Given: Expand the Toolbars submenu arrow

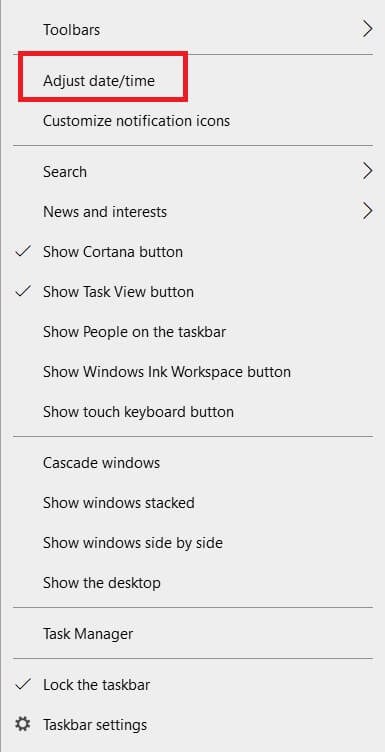Looking at the screenshot, I should click(367, 29).
